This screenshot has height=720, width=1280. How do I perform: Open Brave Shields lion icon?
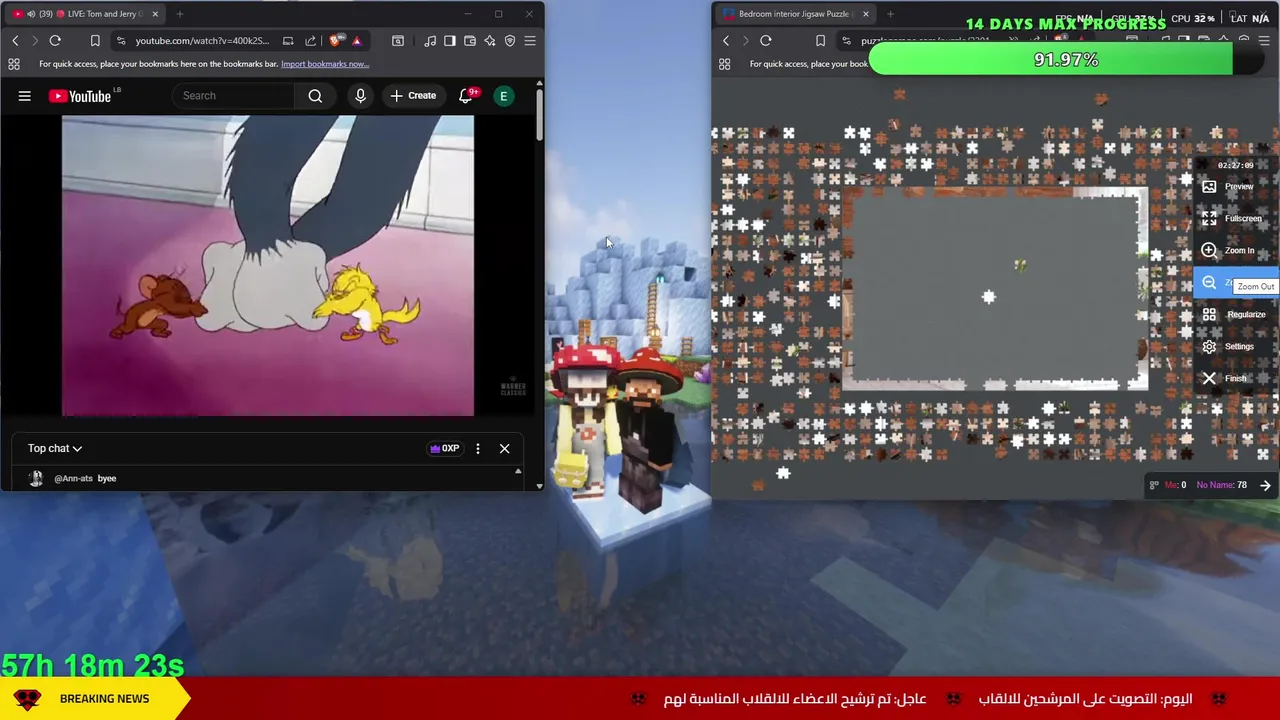[335, 41]
